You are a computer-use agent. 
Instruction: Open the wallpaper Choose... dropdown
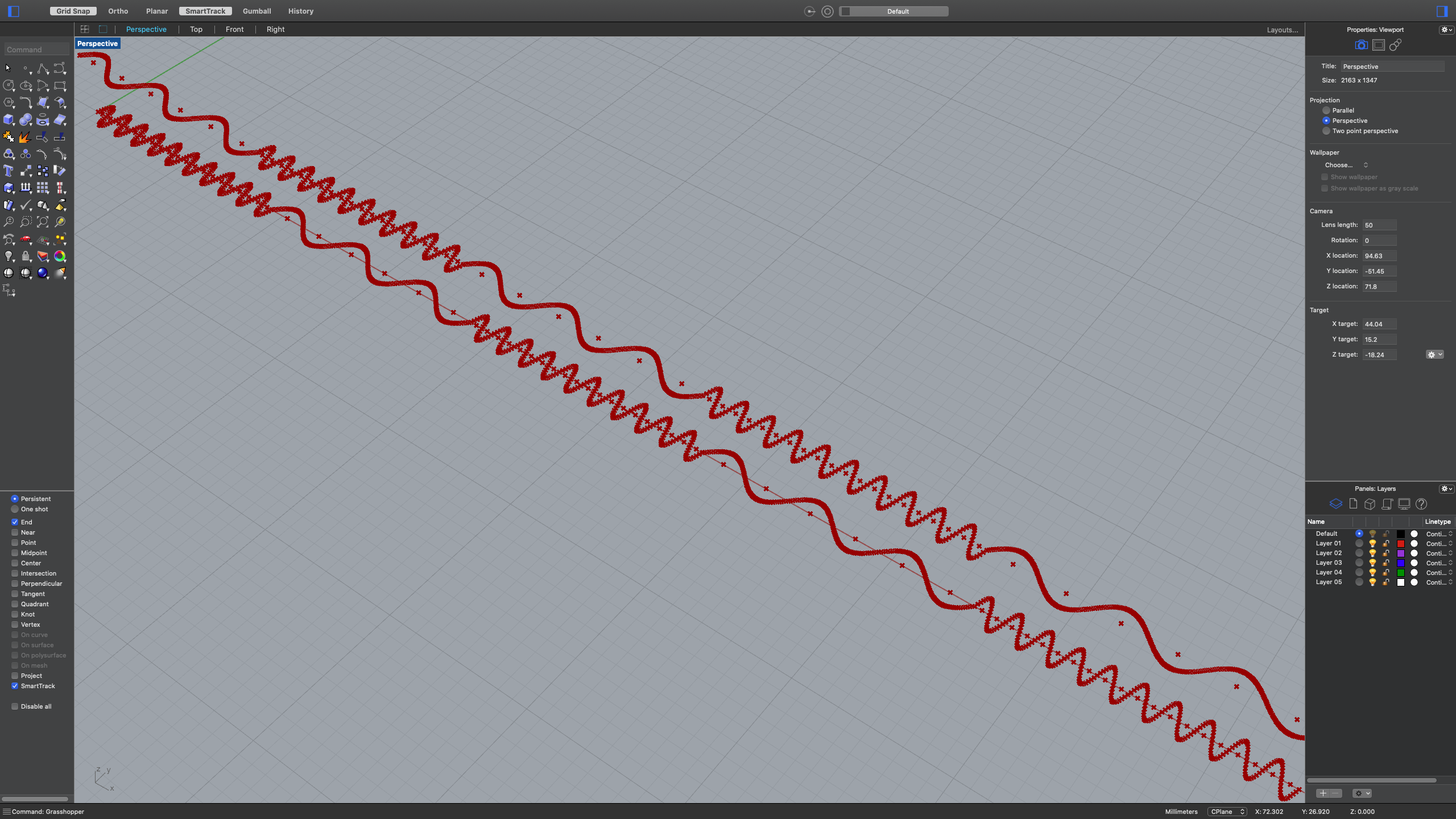[1346, 165]
